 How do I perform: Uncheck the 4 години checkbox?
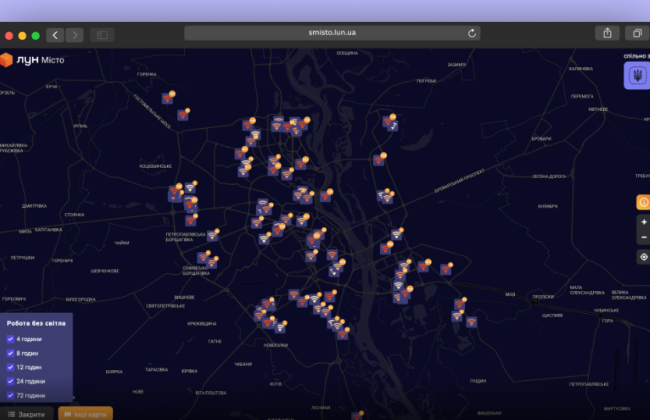pyautogui.click(x=11, y=339)
